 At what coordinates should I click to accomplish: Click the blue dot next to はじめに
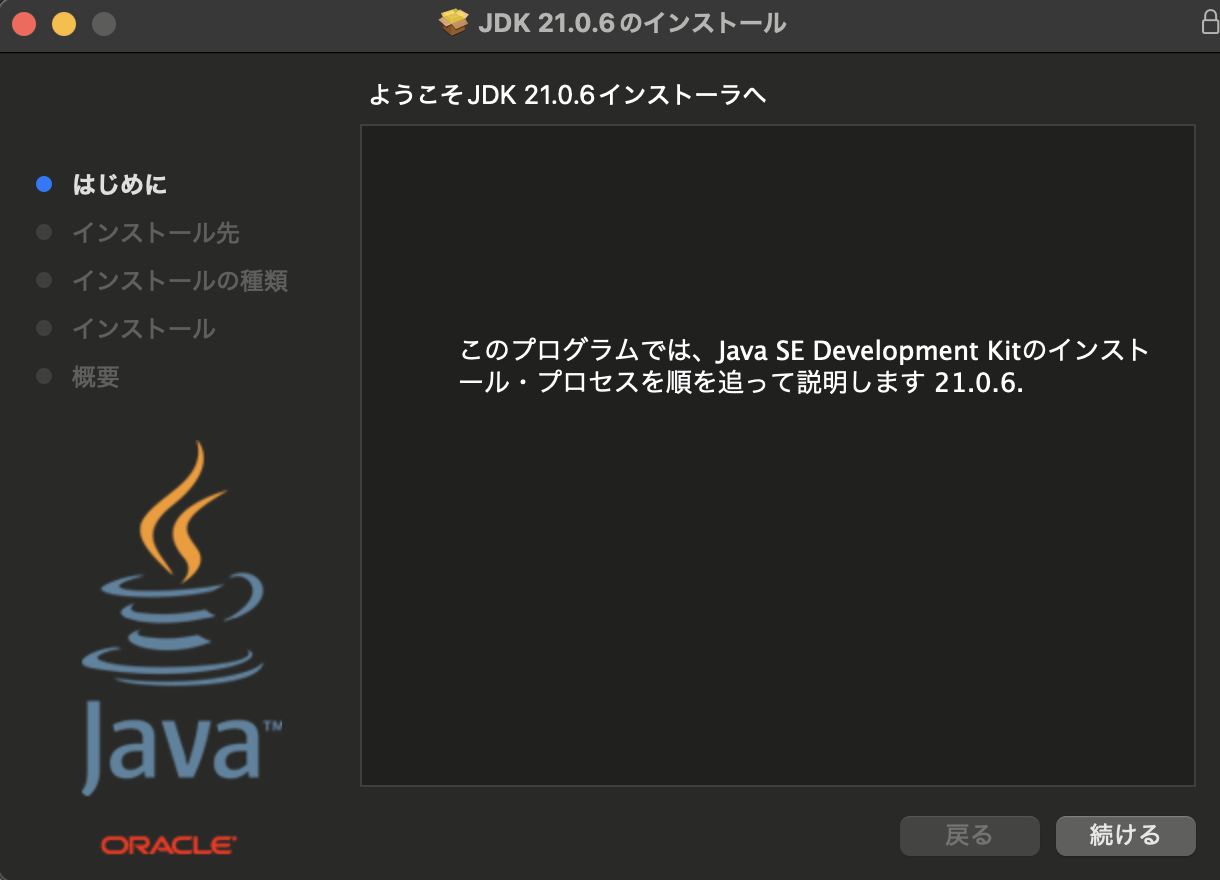tap(43, 183)
